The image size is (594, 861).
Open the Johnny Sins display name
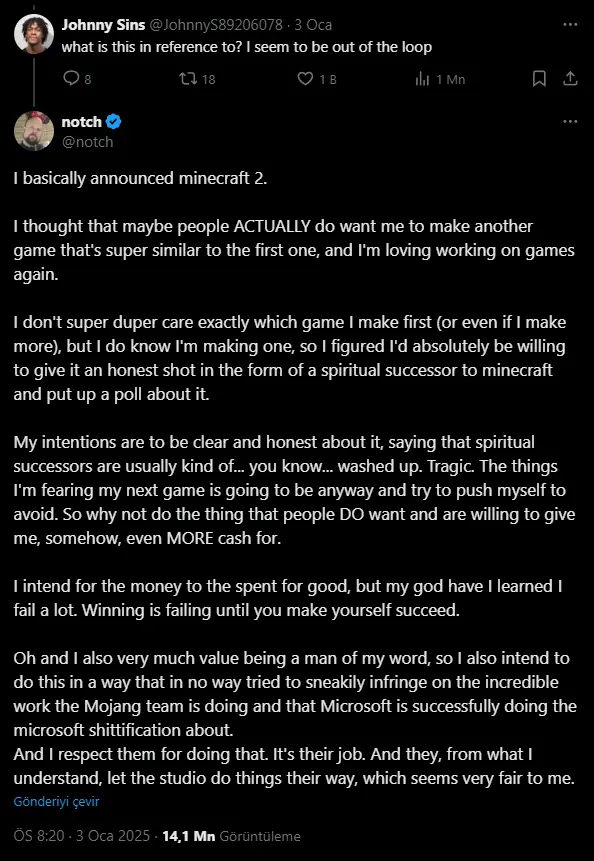[103, 25]
